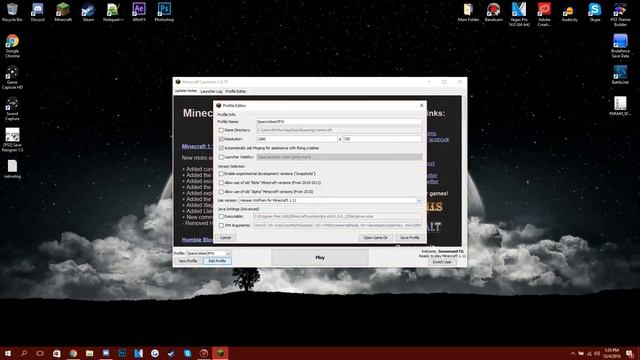Open the Store icon in taskbar
Image resolution: width=640 pixels, height=360 pixels.
pos(57,353)
